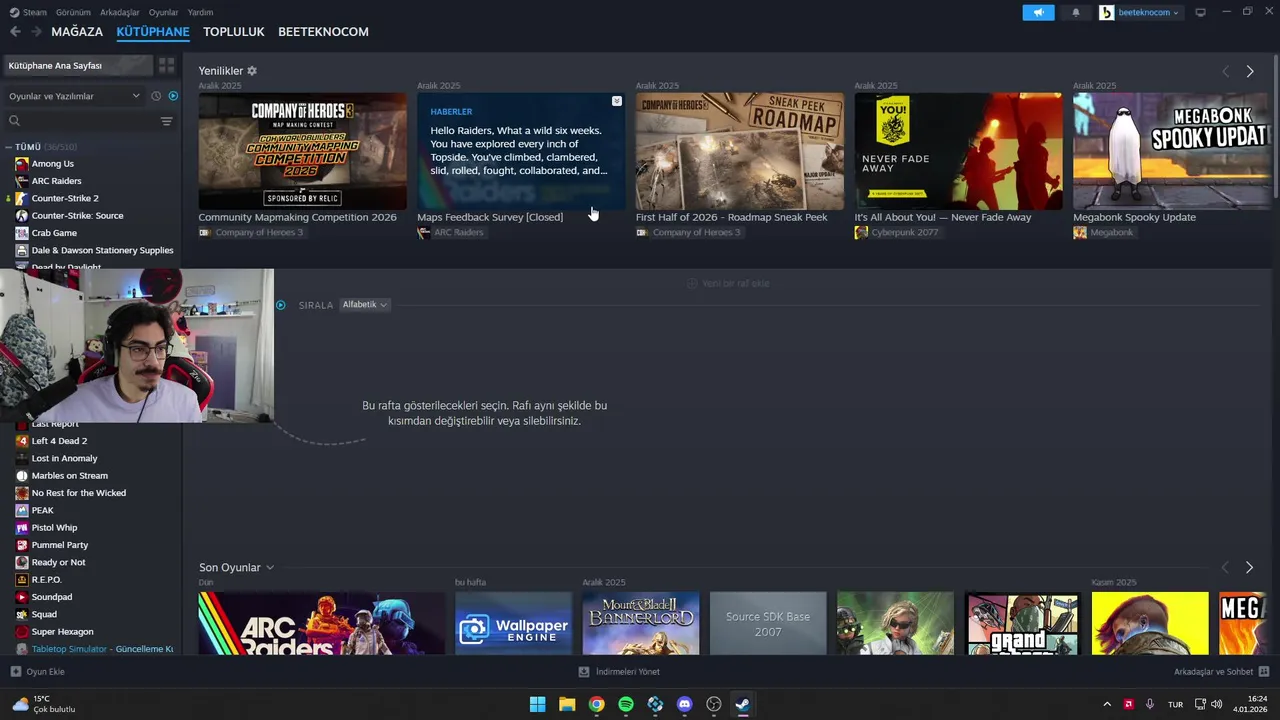Collapse the TÜMÜ games category
This screenshot has height=720, width=1280.
click(x=9, y=147)
